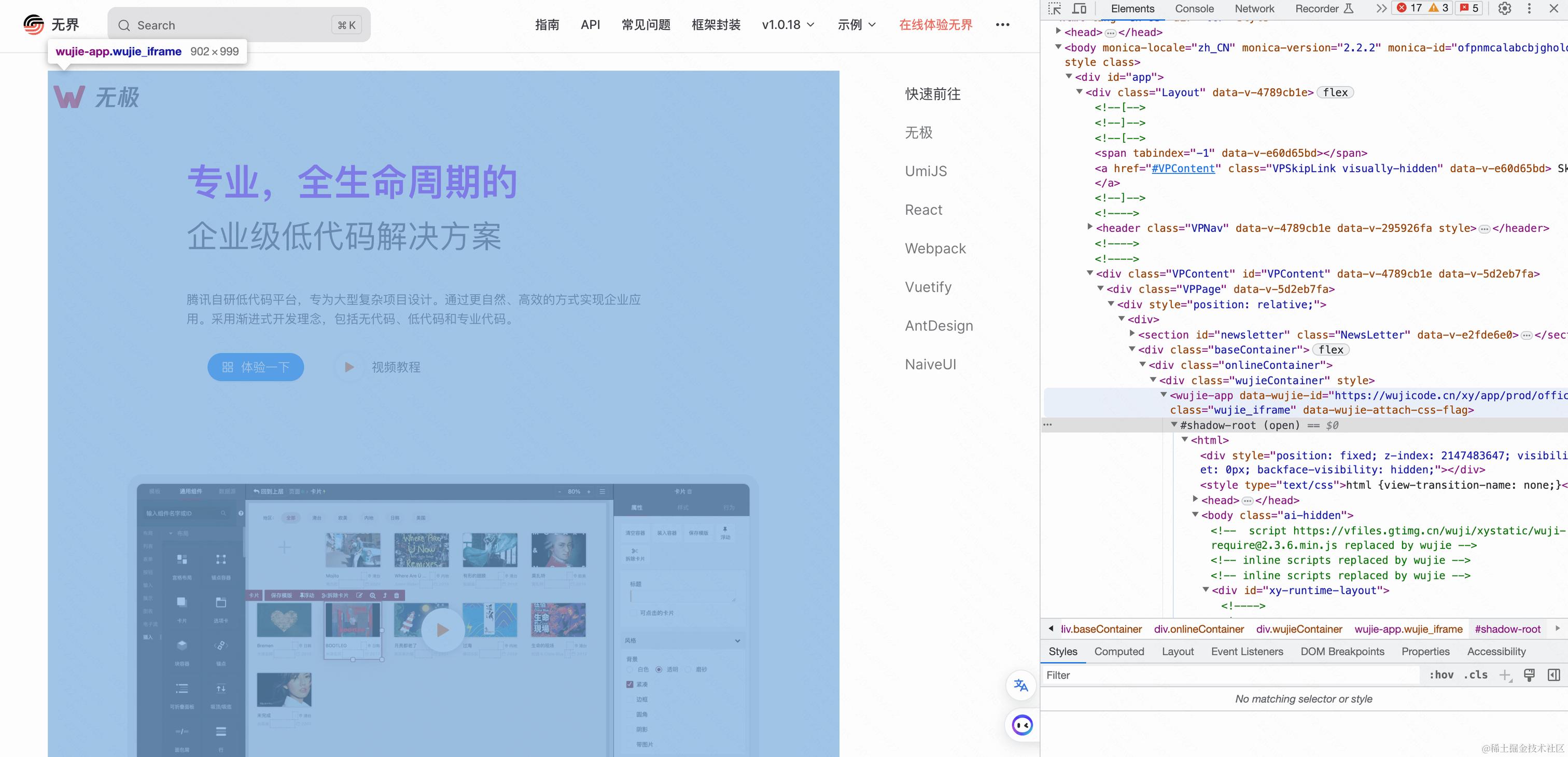Activate the inspect element picker icon
The width and height of the screenshot is (1568, 757).
[1054, 8]
